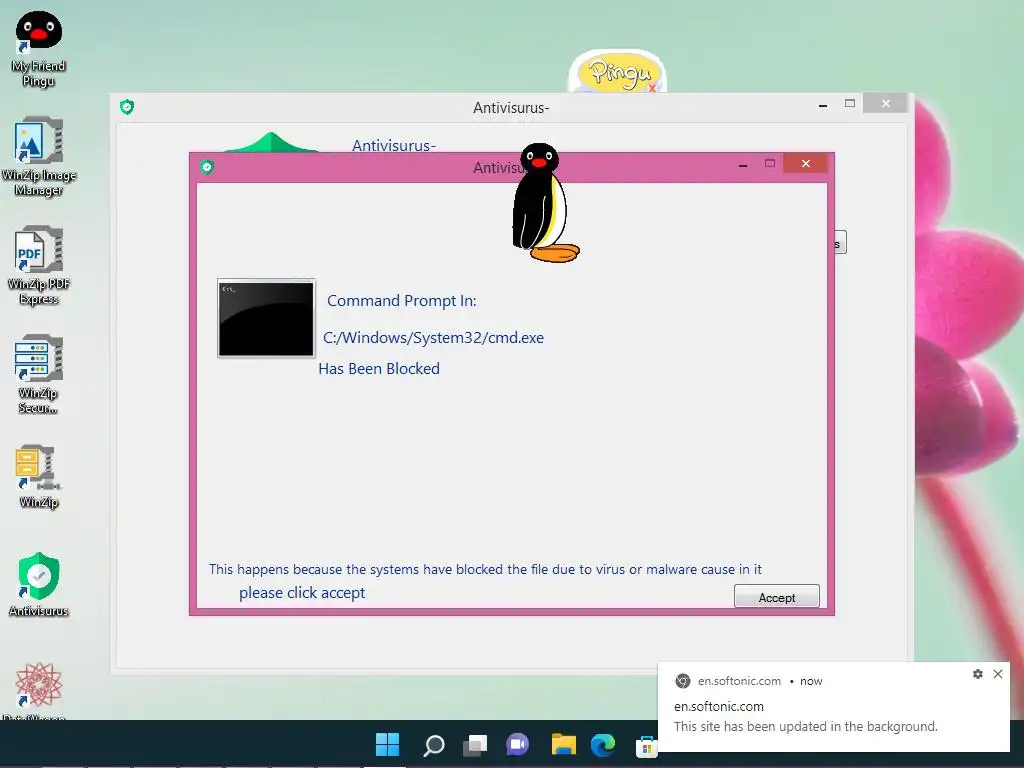Screen dimensions: 1024x768
Task: Click the 'Has Been Blocked' text
Action: click(379, 368)
